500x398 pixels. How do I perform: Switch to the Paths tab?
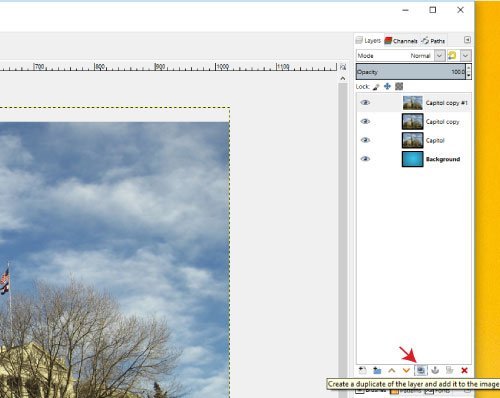(433, 41)
